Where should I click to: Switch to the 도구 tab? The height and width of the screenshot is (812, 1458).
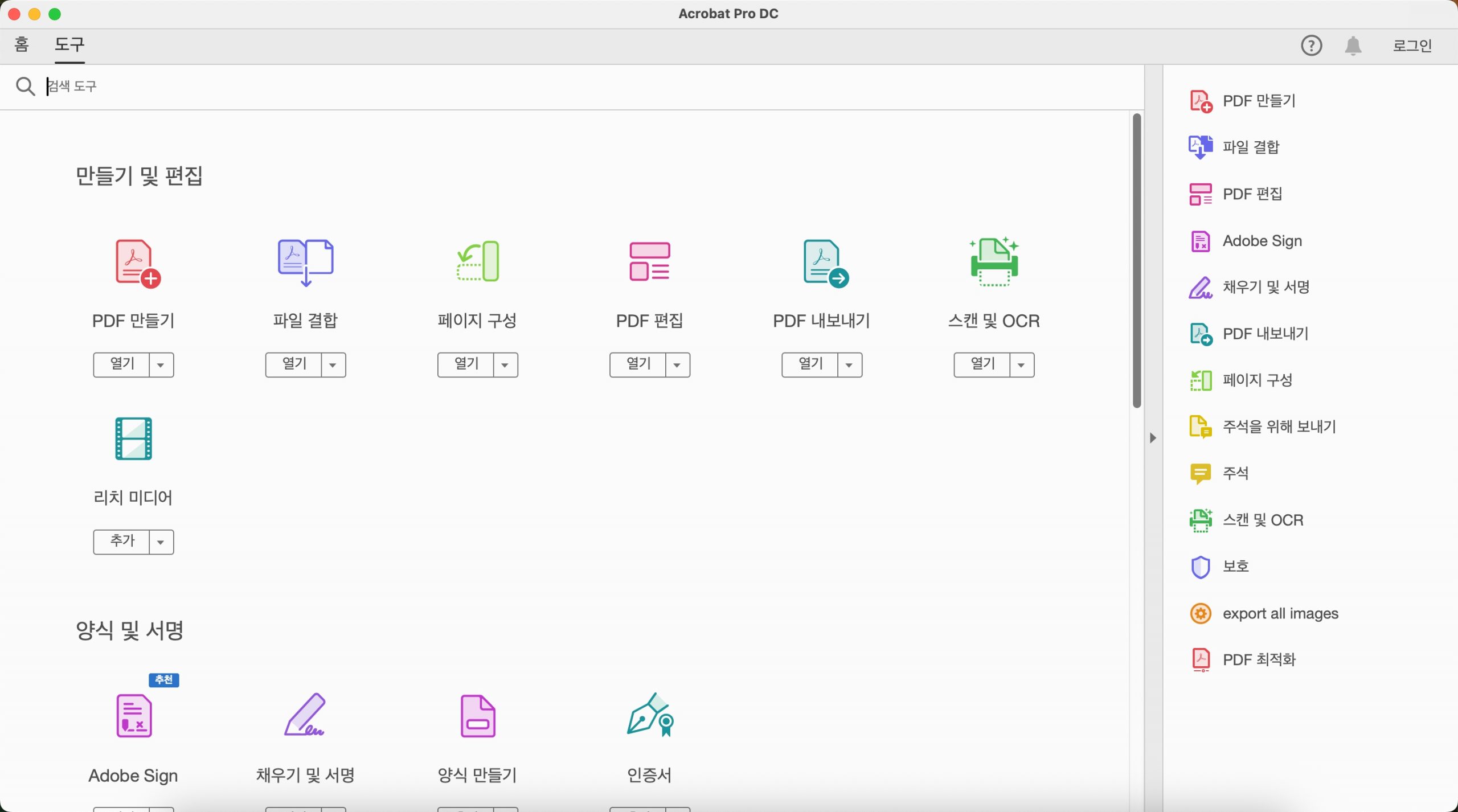point(69,44)
